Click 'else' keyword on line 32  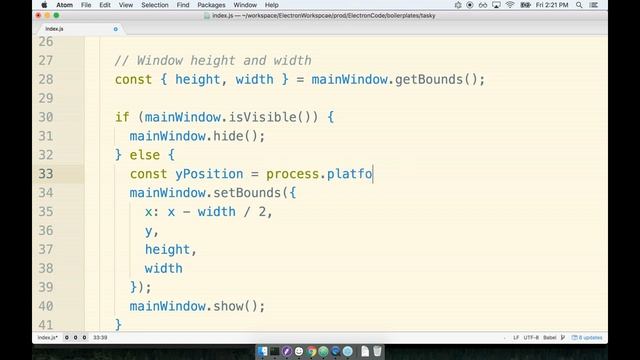coord(144,155)
